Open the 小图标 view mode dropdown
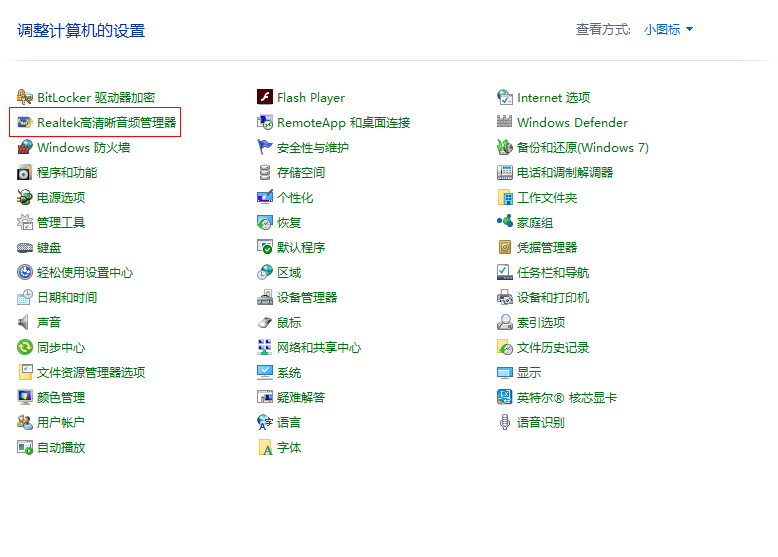This screenshot has height=557, width=778. pos(668,30)
